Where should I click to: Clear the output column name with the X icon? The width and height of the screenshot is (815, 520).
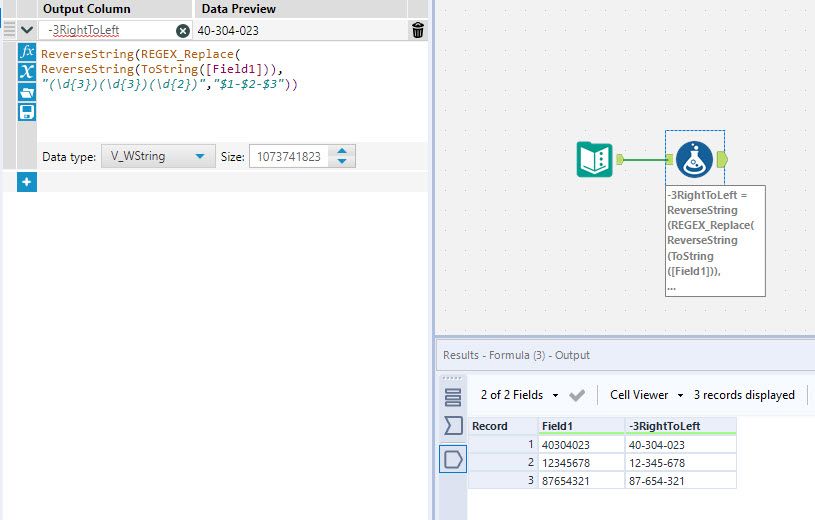point(182,31)
